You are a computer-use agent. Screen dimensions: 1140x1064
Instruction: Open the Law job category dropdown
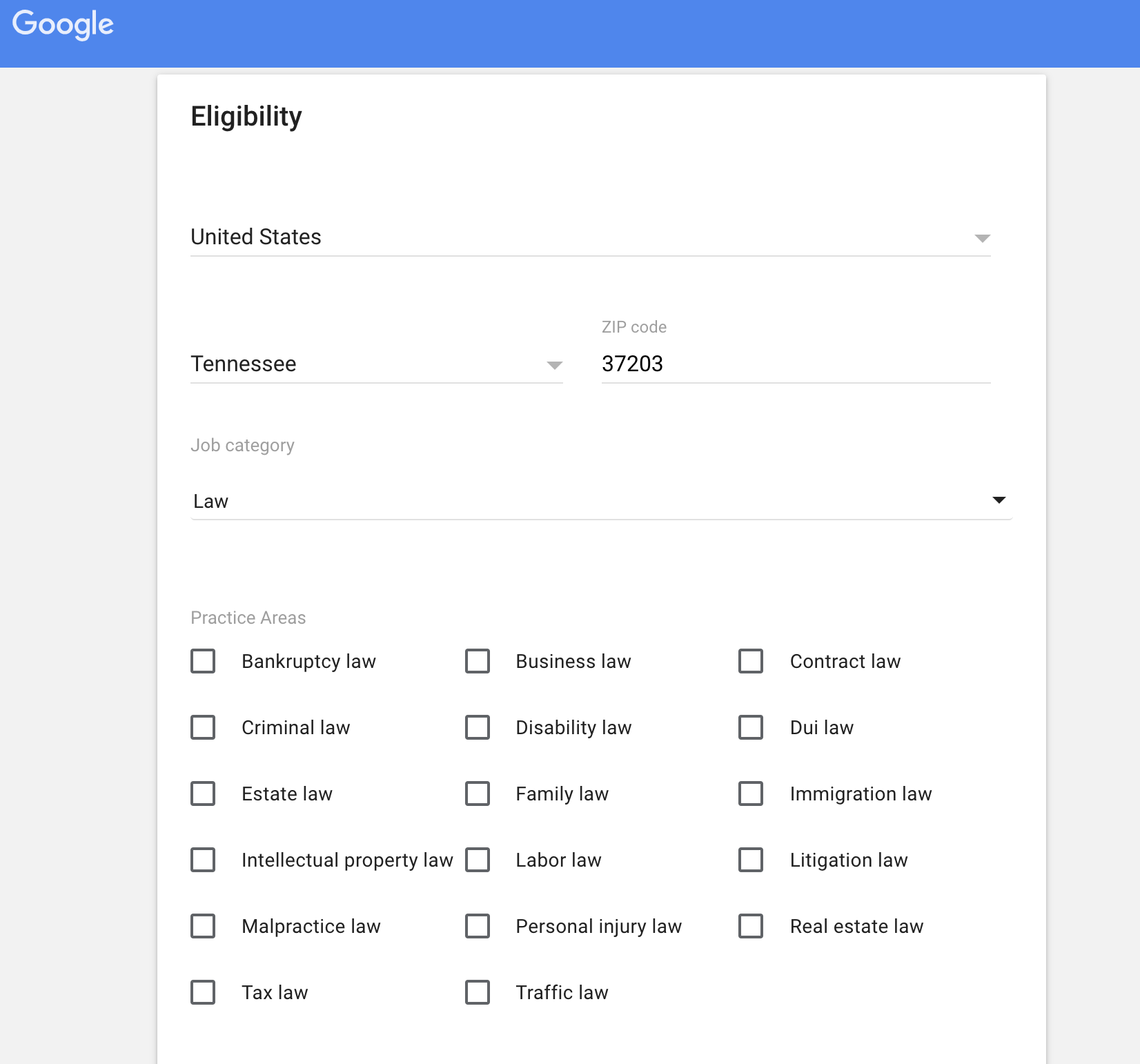coord(600,501)
